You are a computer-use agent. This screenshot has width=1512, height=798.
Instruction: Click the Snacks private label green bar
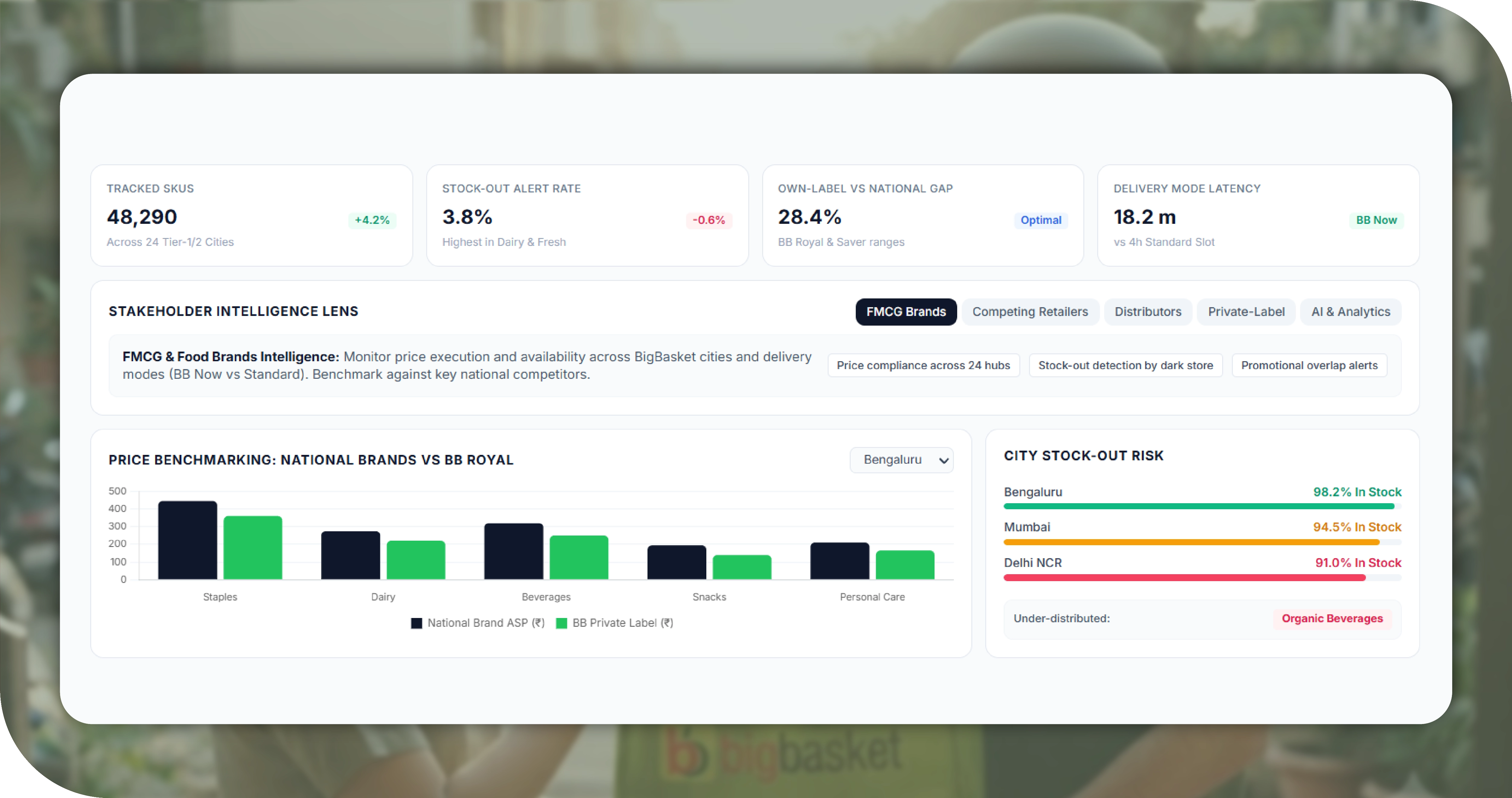(x=742, y=567)
